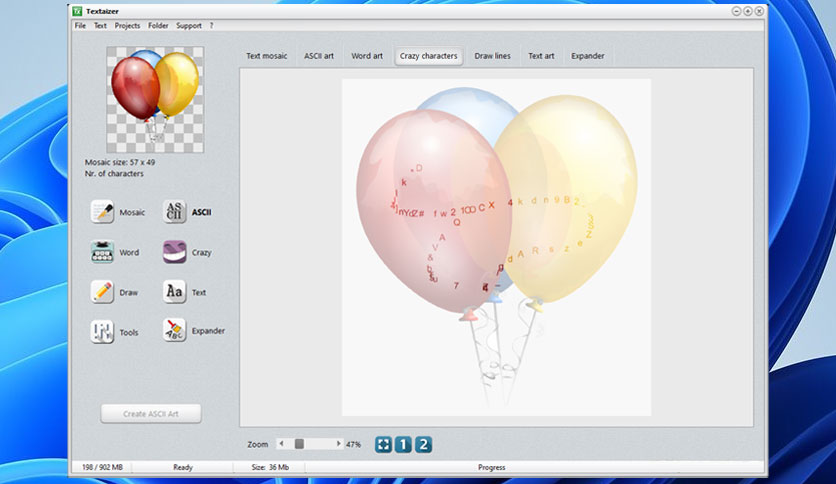
Task: Open the Tools sliders icon
Action: pos(102,331)
